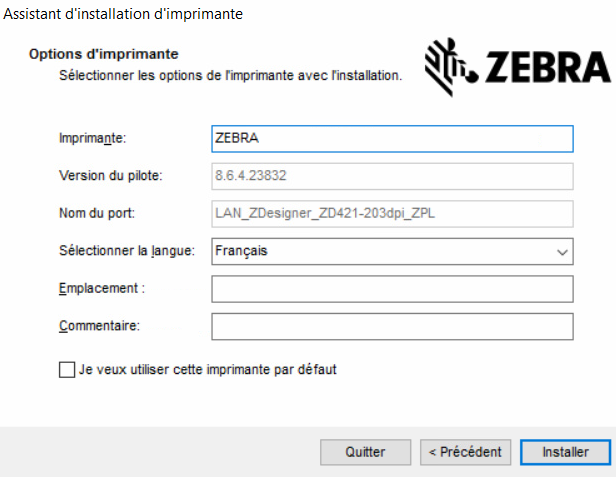This screenshot has height=477, width=616.
Task: Click the Zebra logo image
Action: [518, 67]
